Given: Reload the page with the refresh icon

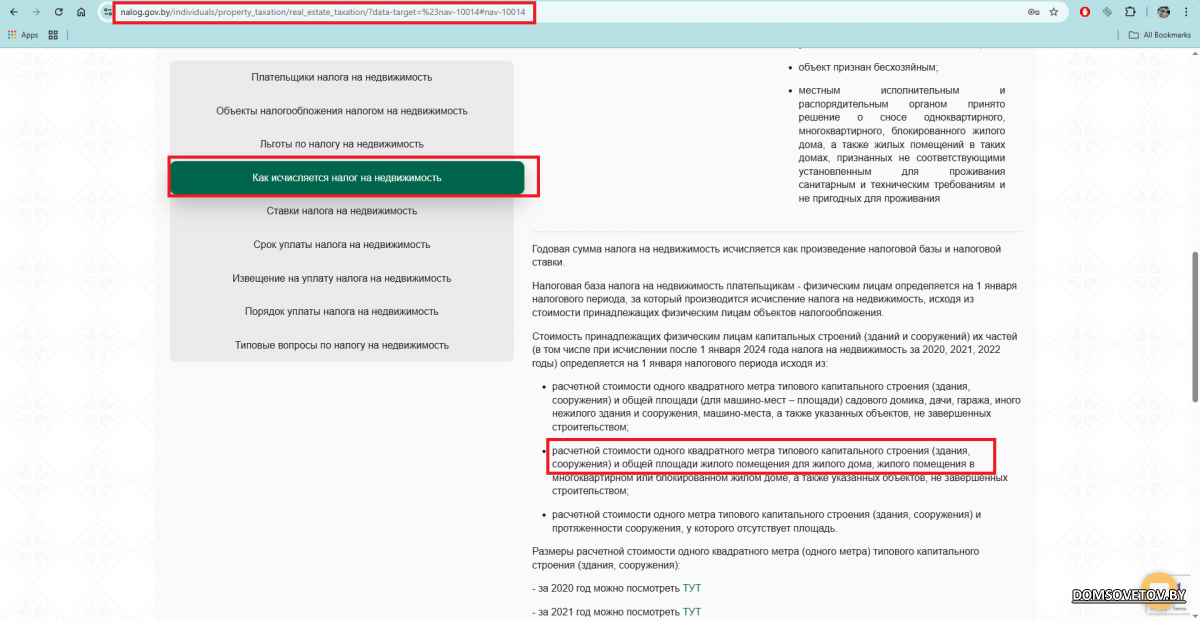Looking at the screenshot, I should click(x=59, y=12).
